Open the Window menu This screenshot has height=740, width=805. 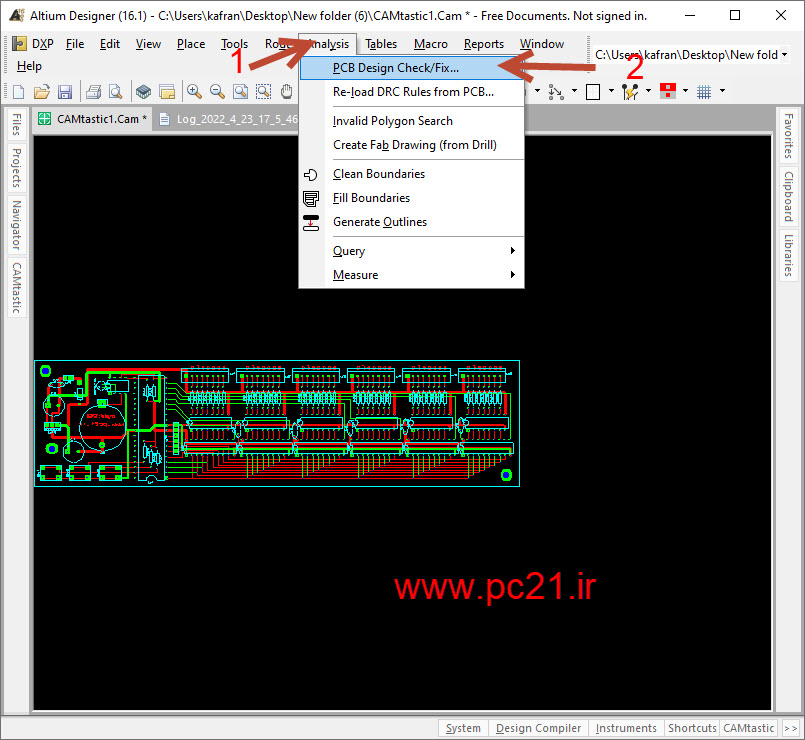(542, 44)
